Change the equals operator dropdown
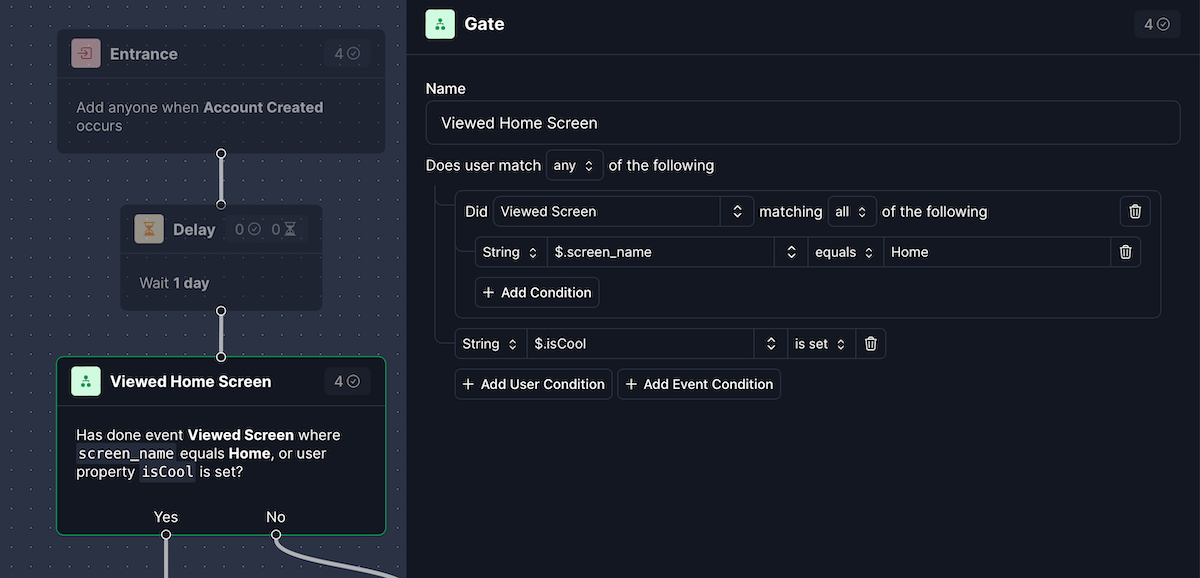 (844, 252)
